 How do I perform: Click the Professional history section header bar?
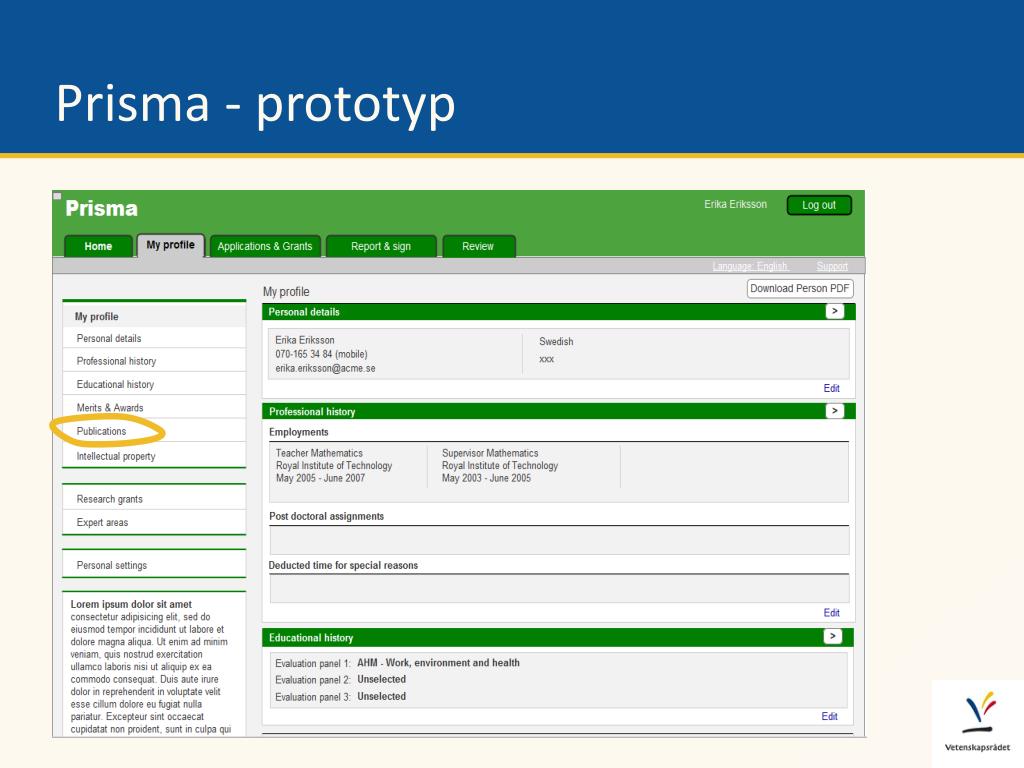[x=558, y=411]
